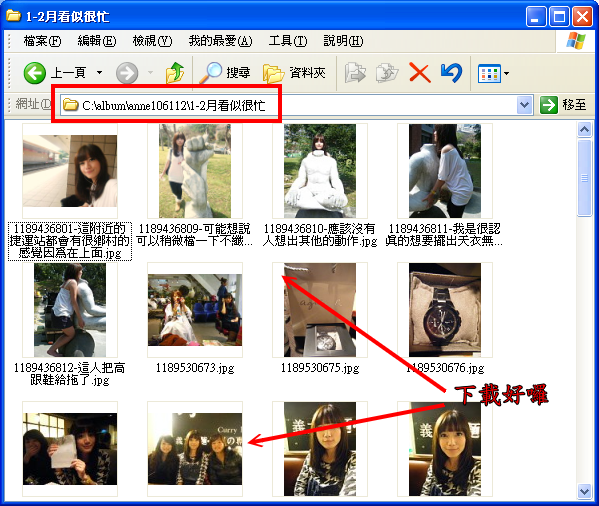This screenshot has height=506, width=599.
Task: Open the 我的最愛(A) menu
Action: (x=220, y=40)
